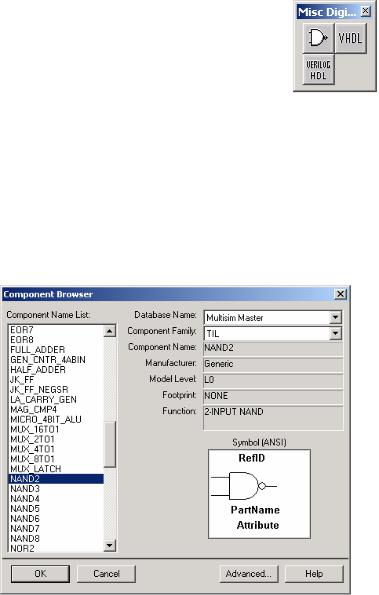
Task: Select NAND5 in the component list
Action: (x=56, y=508)
